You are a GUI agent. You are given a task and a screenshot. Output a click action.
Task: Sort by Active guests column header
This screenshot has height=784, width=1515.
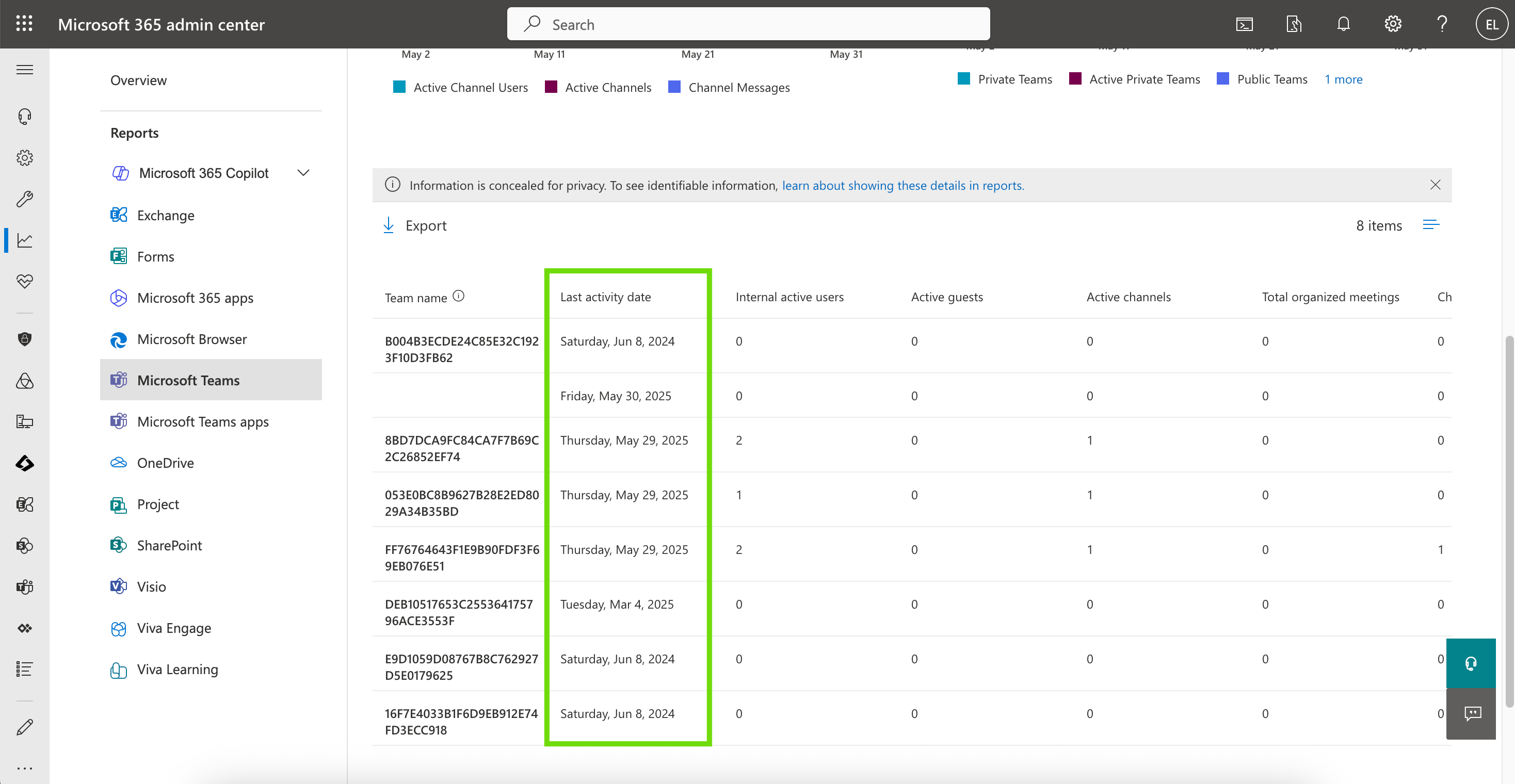point(947,298)
